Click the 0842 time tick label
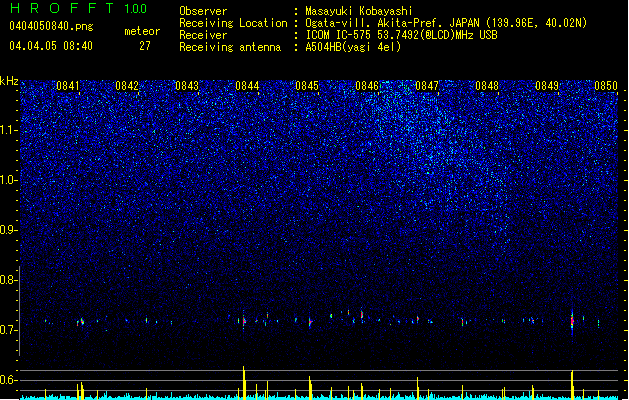 (127, 86)
